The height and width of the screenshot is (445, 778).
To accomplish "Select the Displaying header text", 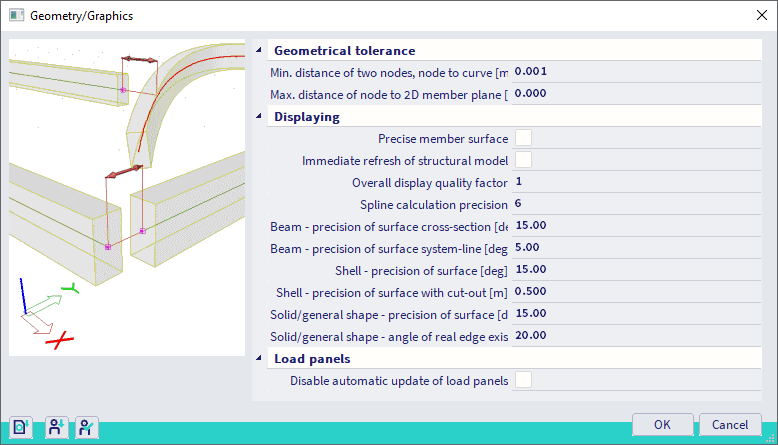I will point(307,117).
